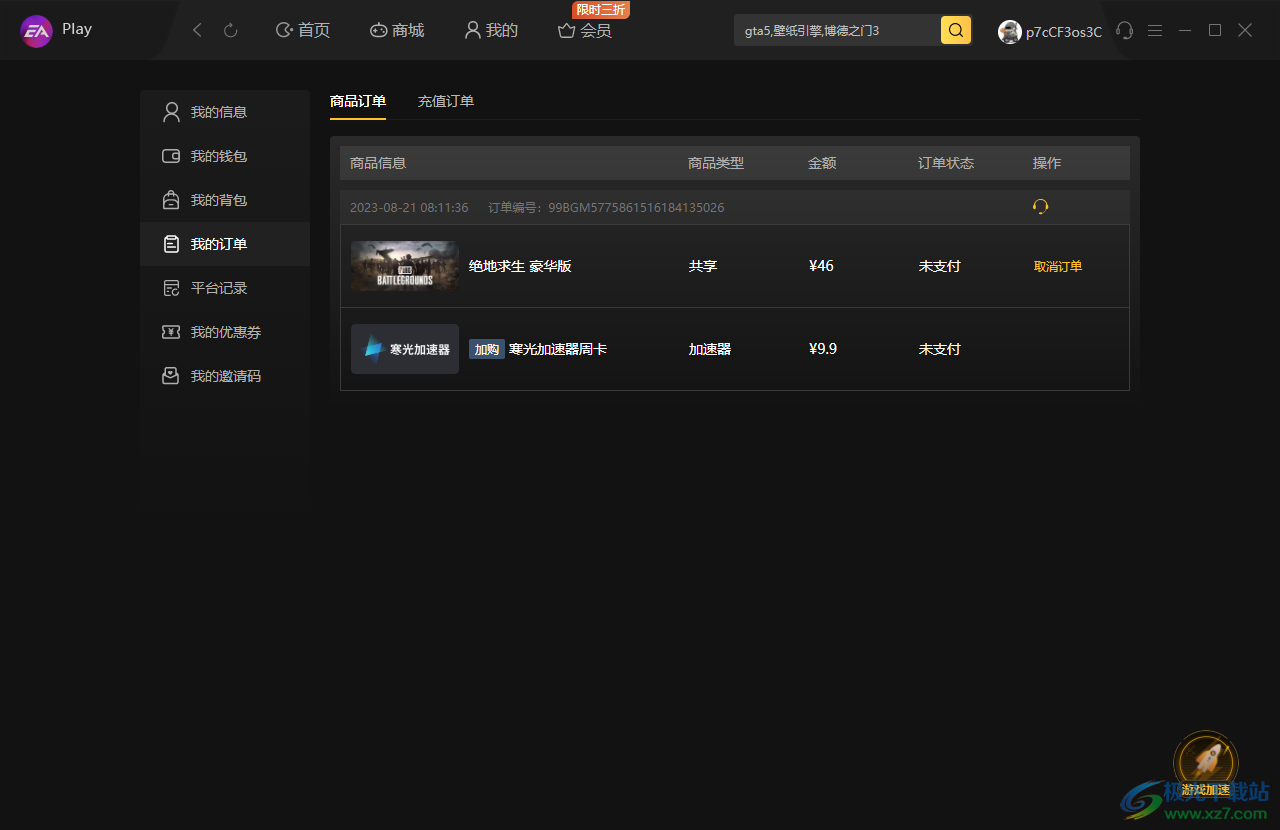Click the 订单状态 column header
This screenshot has width=1280, height=830.
click(946, 163)
